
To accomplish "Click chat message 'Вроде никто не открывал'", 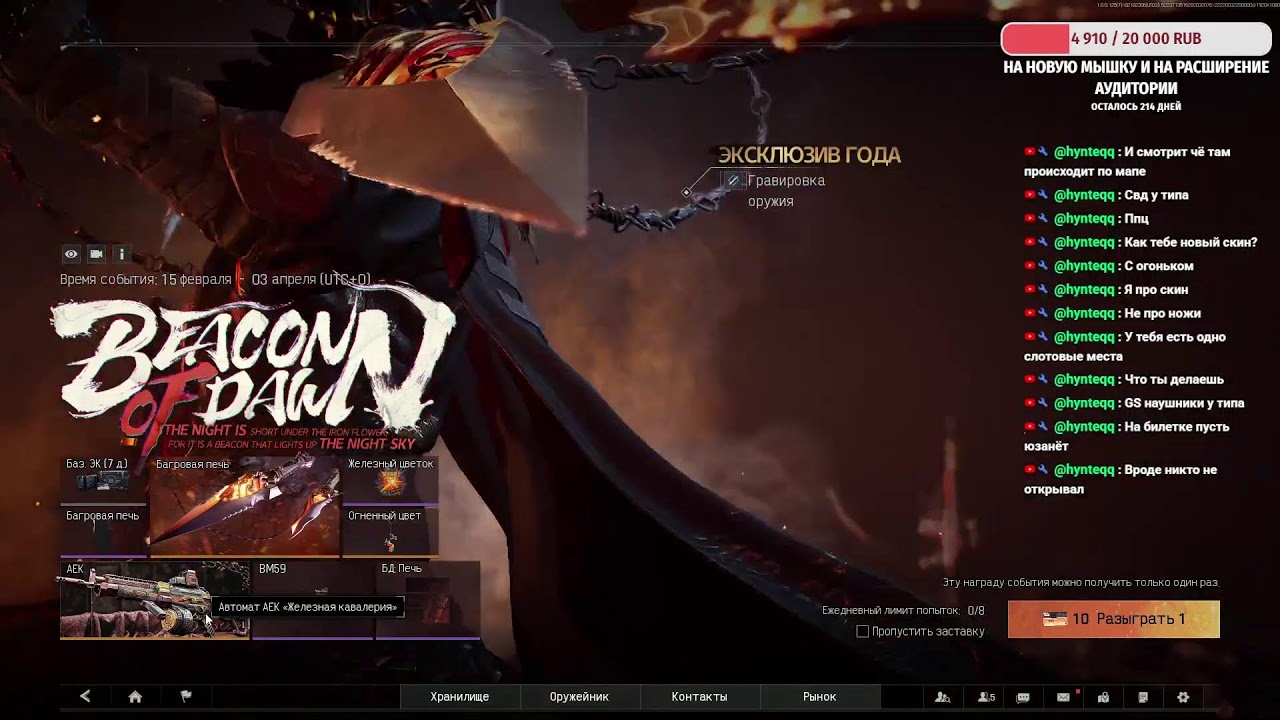I will click(1120, 479).
